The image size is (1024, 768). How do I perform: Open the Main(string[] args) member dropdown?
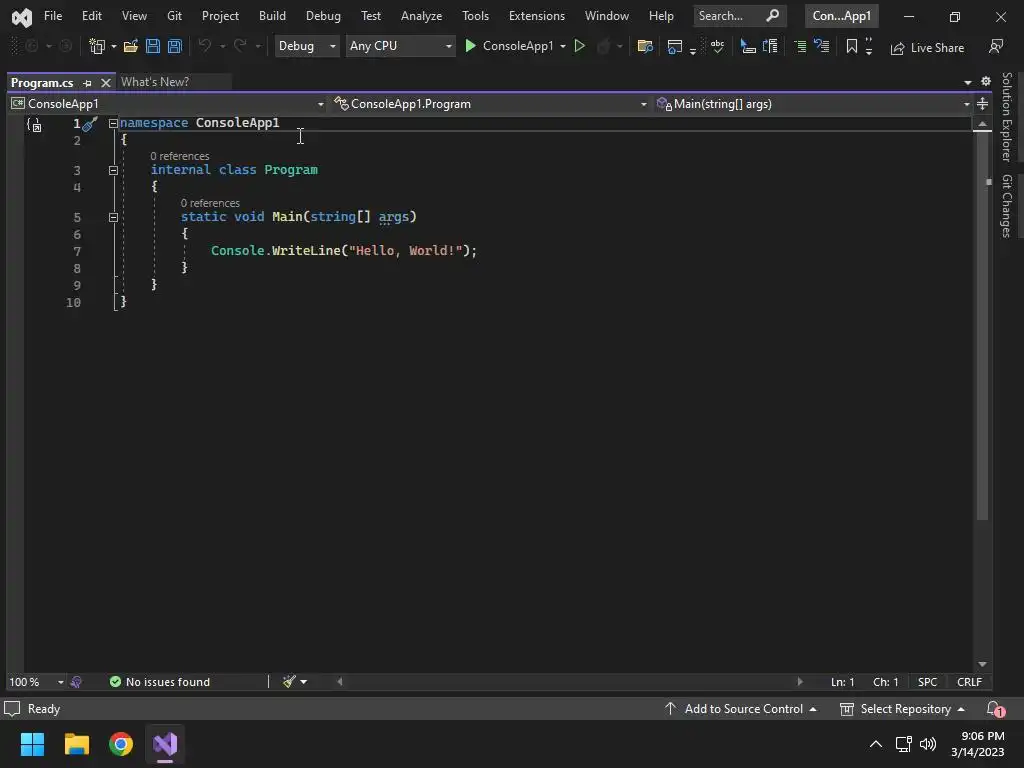[x=813, y=104]
